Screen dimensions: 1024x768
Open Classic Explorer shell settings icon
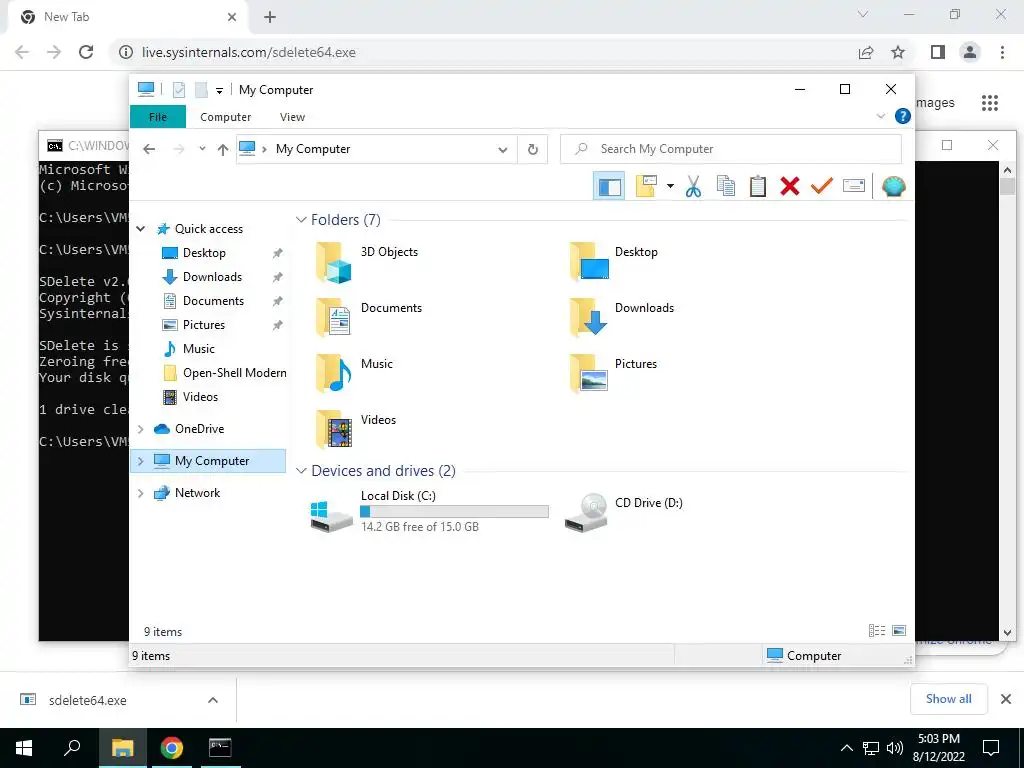point(893,187)
